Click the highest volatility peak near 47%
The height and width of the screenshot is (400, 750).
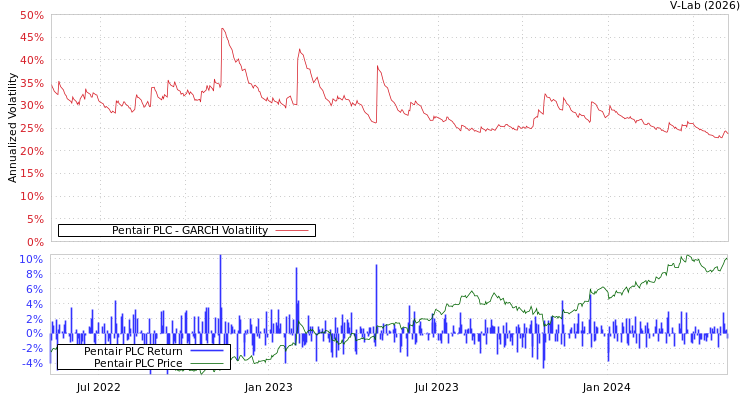(222, 28)
